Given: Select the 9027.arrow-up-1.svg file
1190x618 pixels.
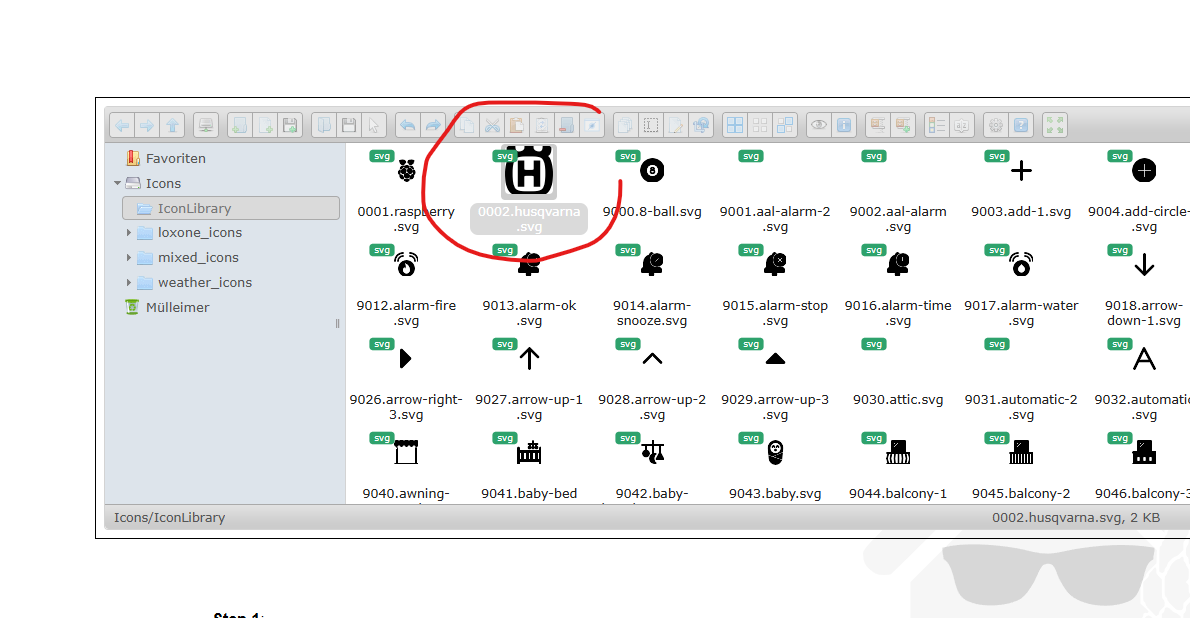Looking at the screenshot, I should coord(529,380).
